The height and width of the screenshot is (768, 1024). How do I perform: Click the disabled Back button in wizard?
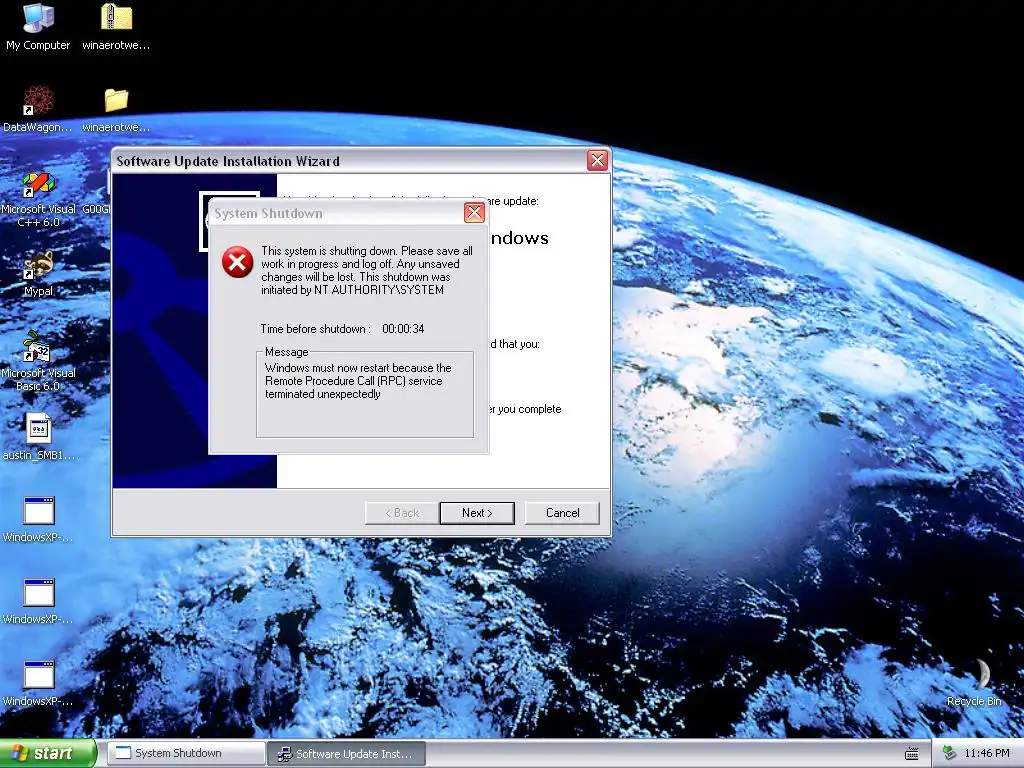point(402,513)
